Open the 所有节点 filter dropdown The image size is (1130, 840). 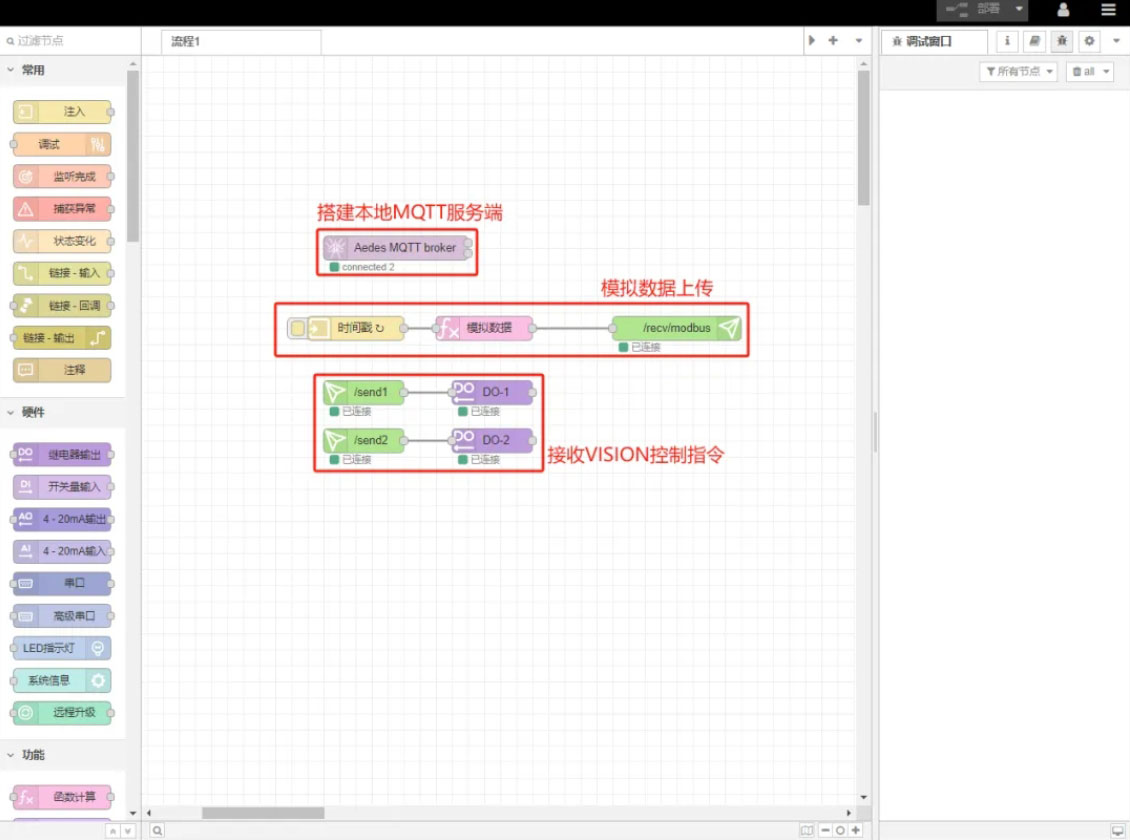1018,72
